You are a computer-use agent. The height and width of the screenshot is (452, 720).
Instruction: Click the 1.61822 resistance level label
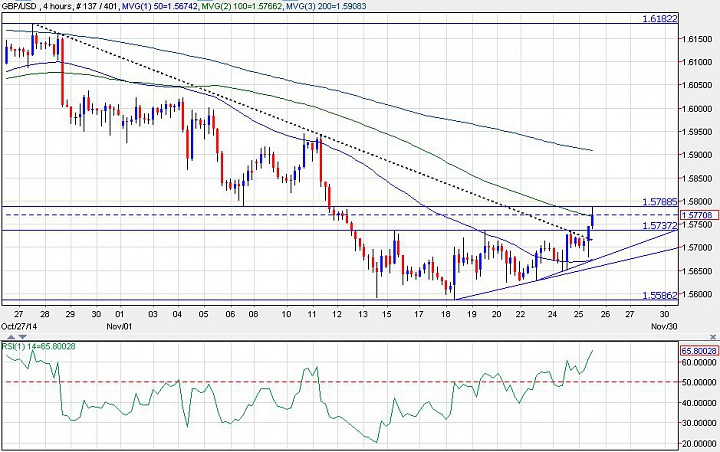(660, 19)
